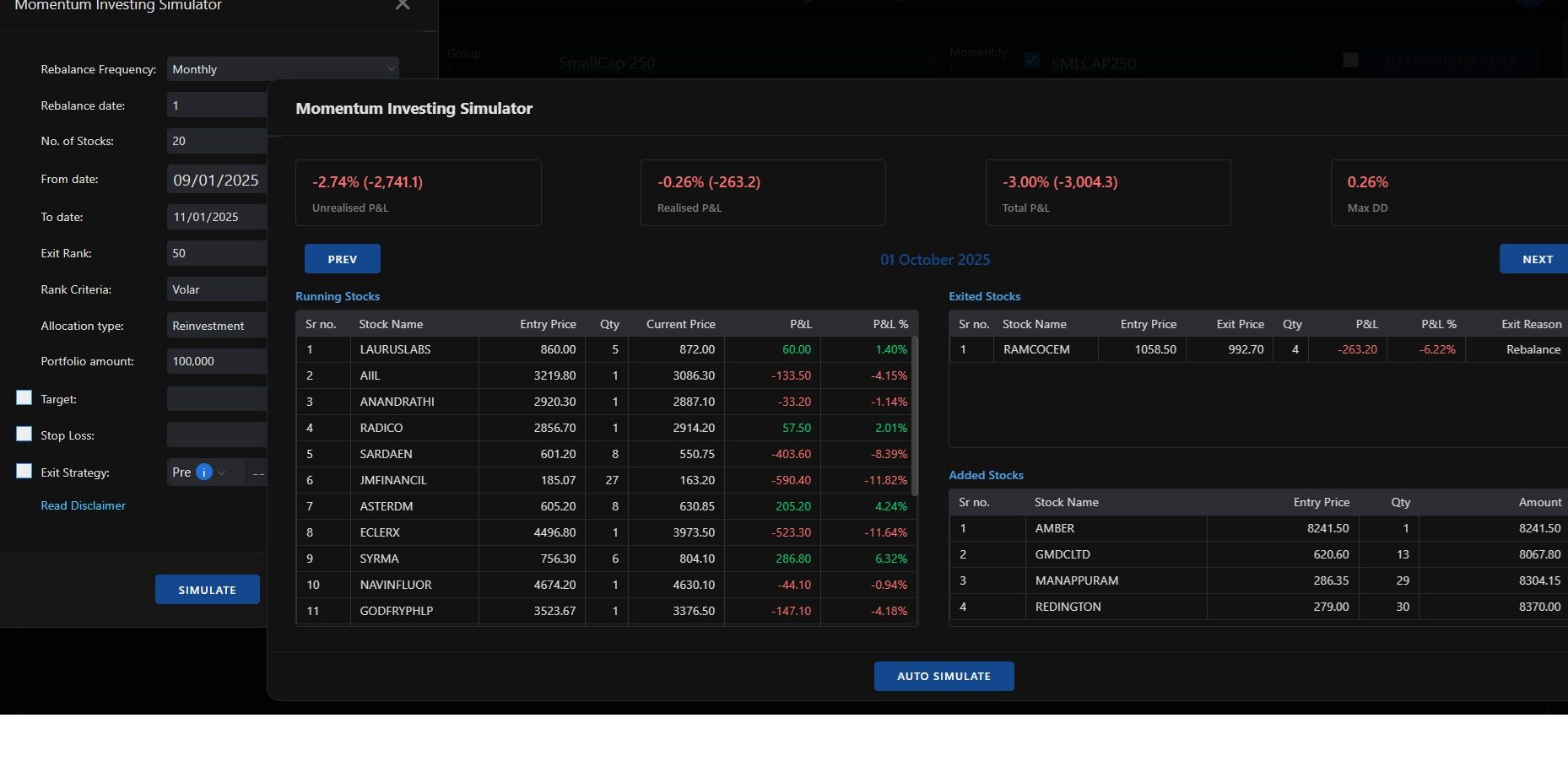Screen dimensions: 1568x772
Task: Open the Read Disclaimer link
Action: pos(83,505)
